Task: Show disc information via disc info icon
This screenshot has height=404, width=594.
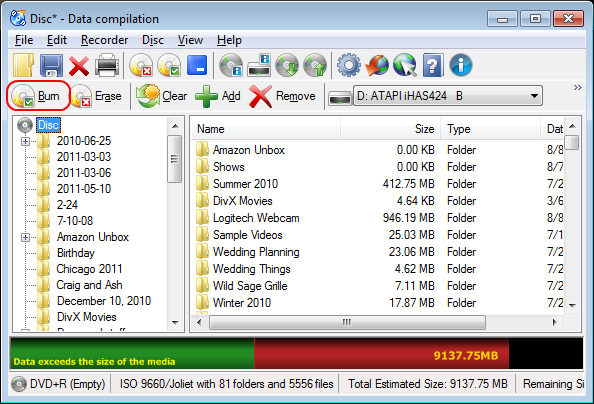Action: click(x=231, y=65)
